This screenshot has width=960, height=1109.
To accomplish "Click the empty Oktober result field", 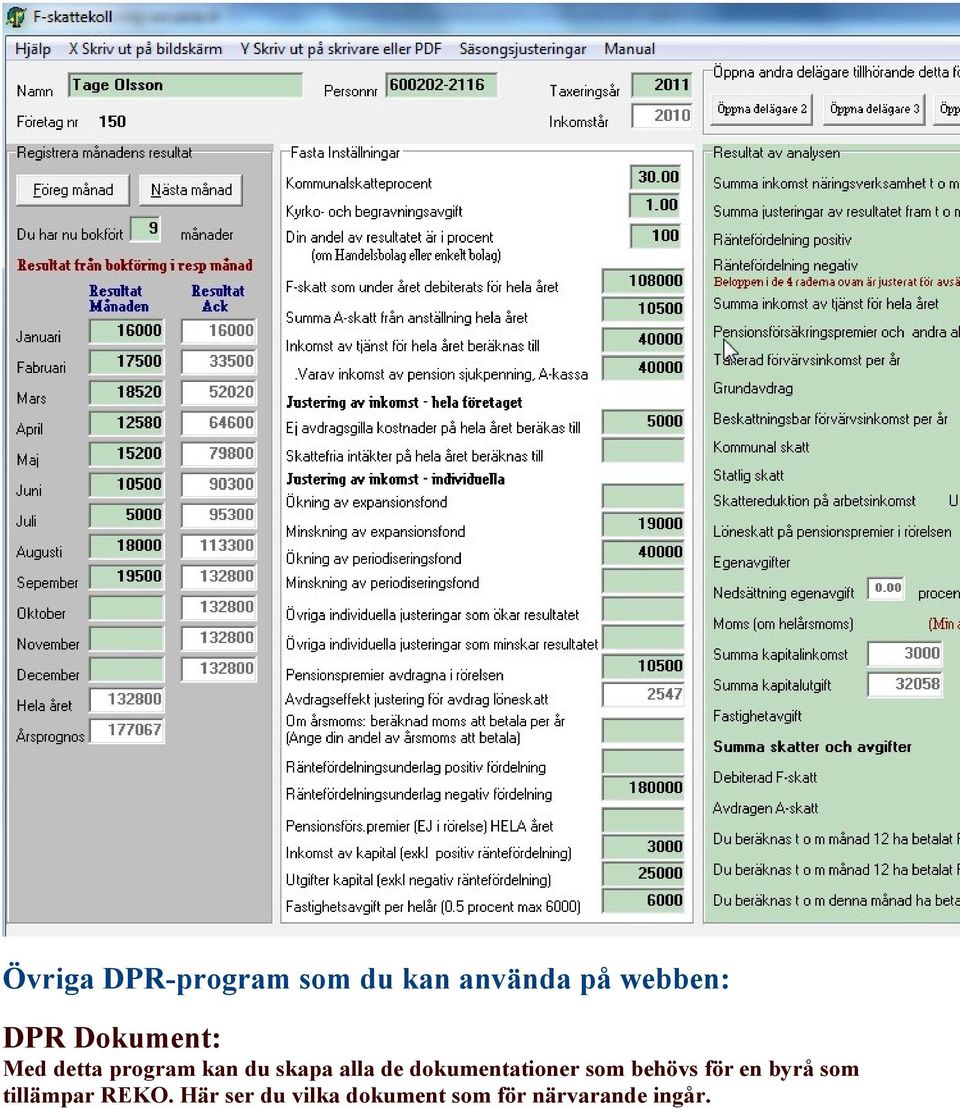I will 127,608.
